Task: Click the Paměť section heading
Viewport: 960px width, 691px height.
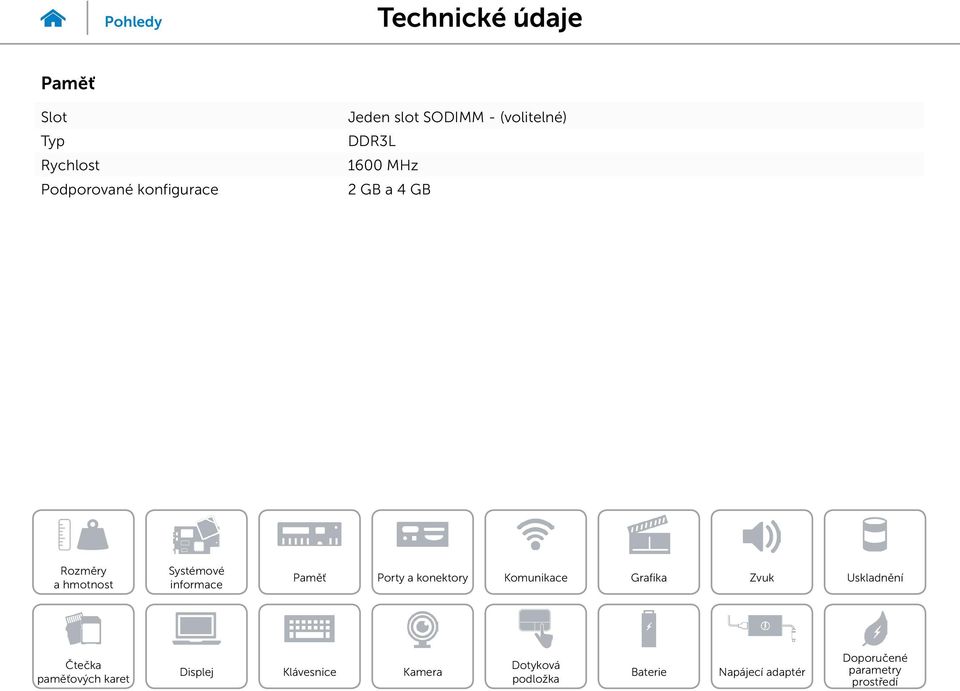Action: (x=68, y=83)
